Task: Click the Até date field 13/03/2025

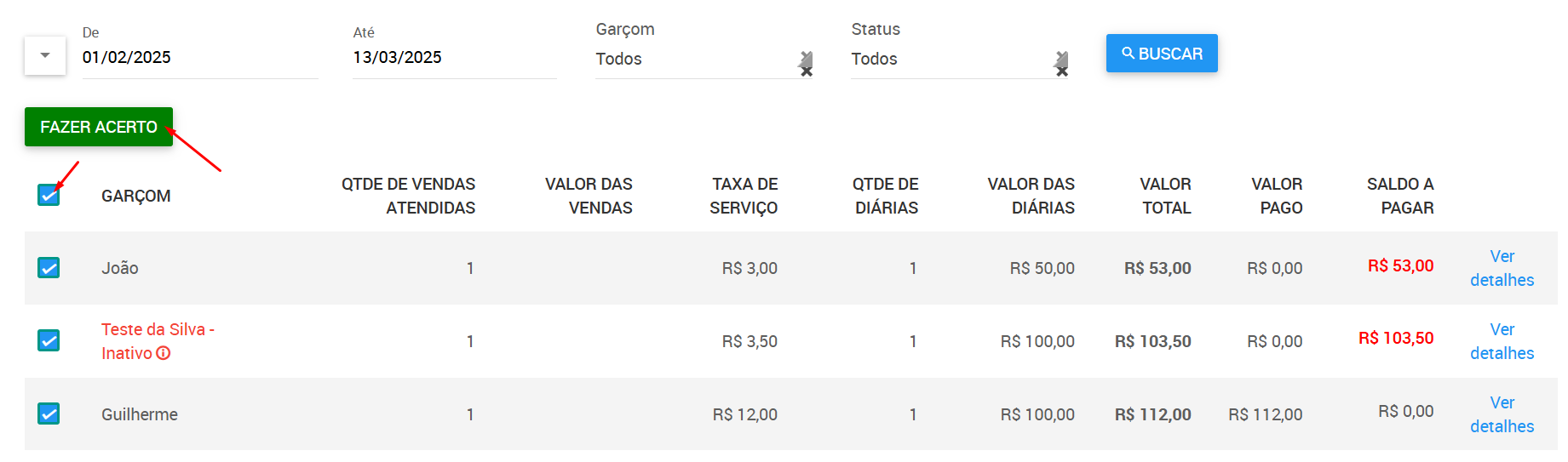Action: [455, 58]
